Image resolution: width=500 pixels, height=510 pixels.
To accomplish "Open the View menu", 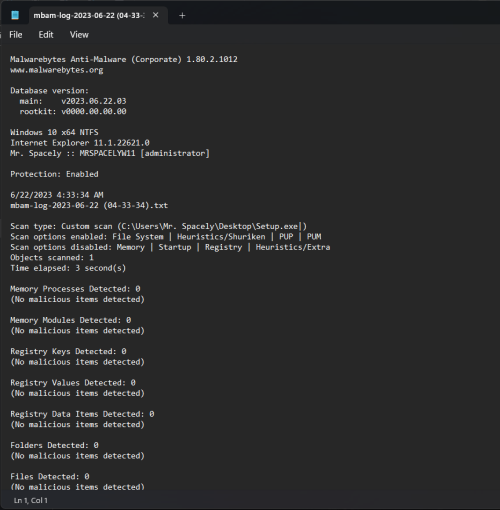I will point(79,35).
